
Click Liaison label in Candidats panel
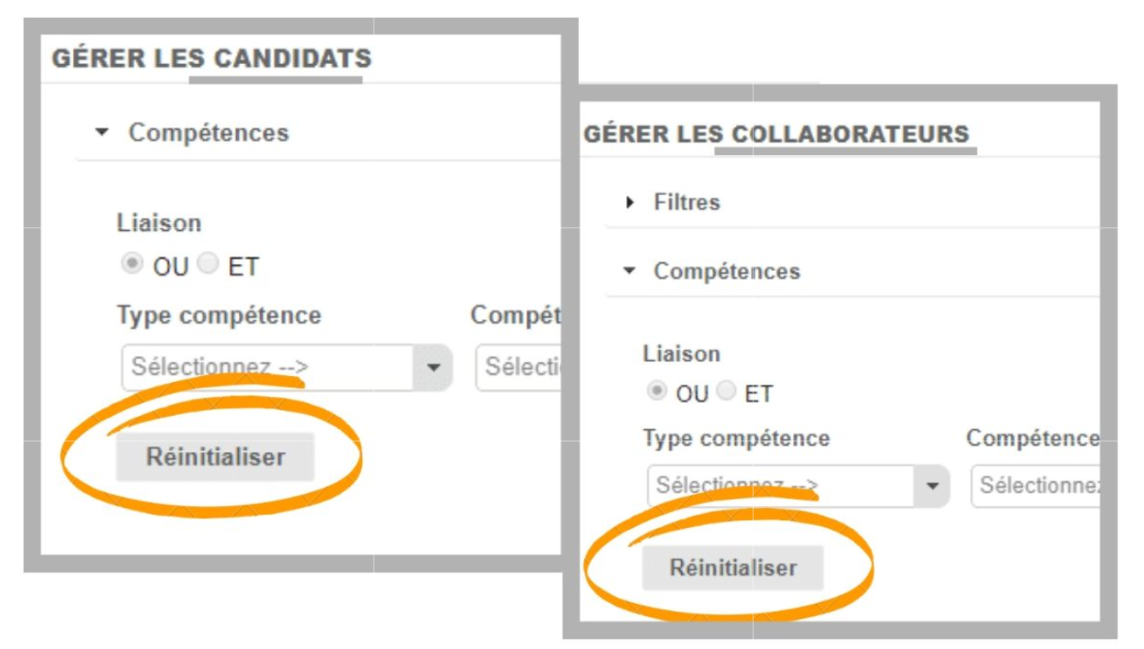[159, 222]
